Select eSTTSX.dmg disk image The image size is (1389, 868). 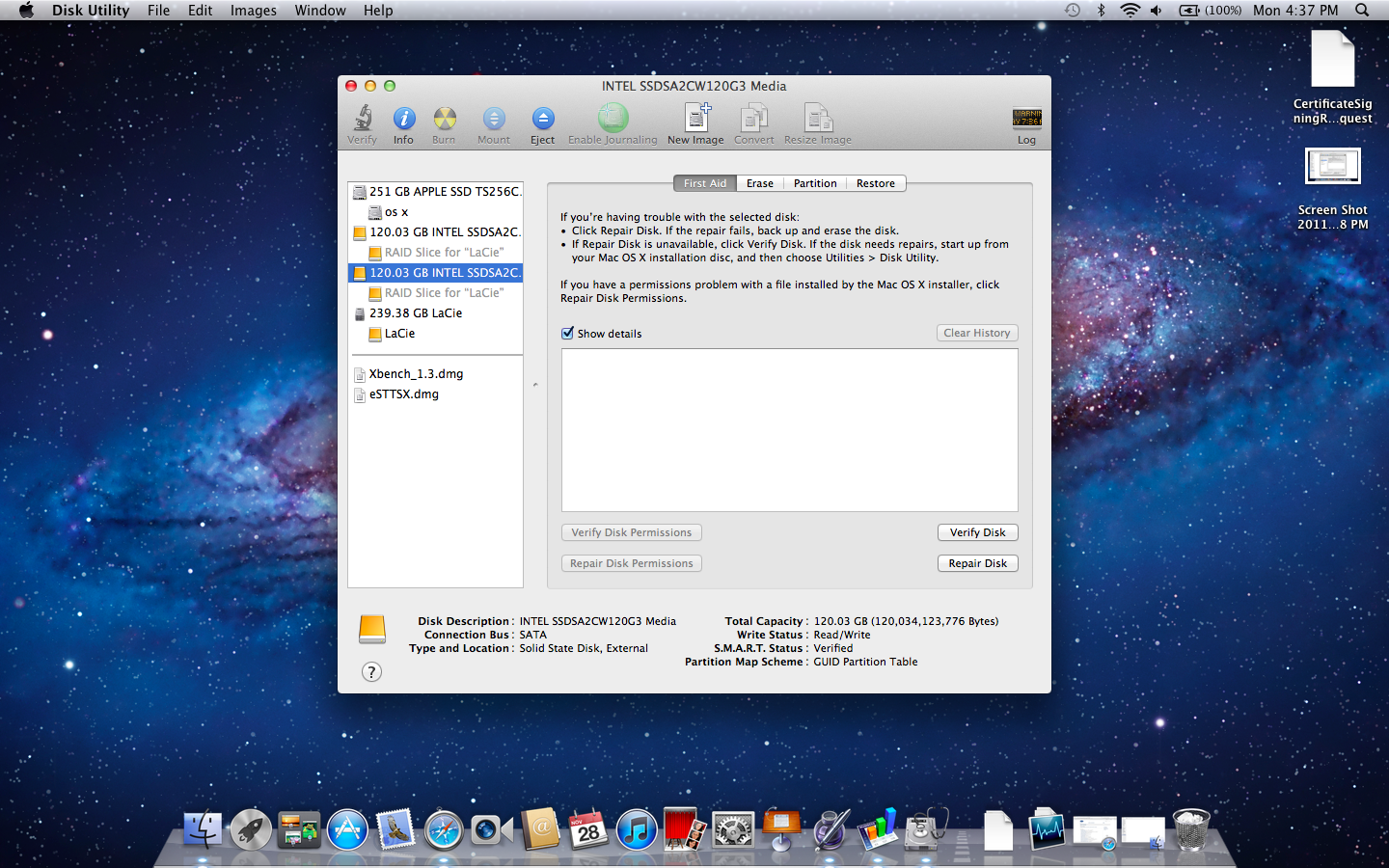(x=436, y=394)
